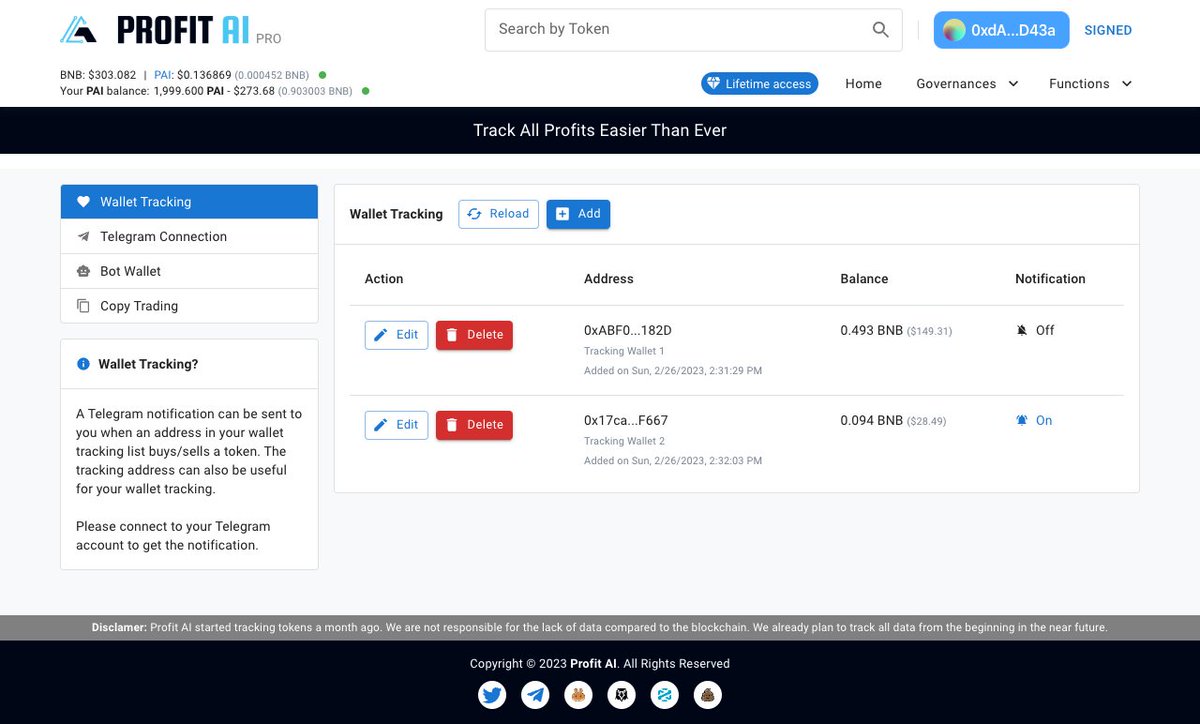Viewport: 1200px width, 724px height.
Task: Click the Balance column header
Action: point(864,279)
